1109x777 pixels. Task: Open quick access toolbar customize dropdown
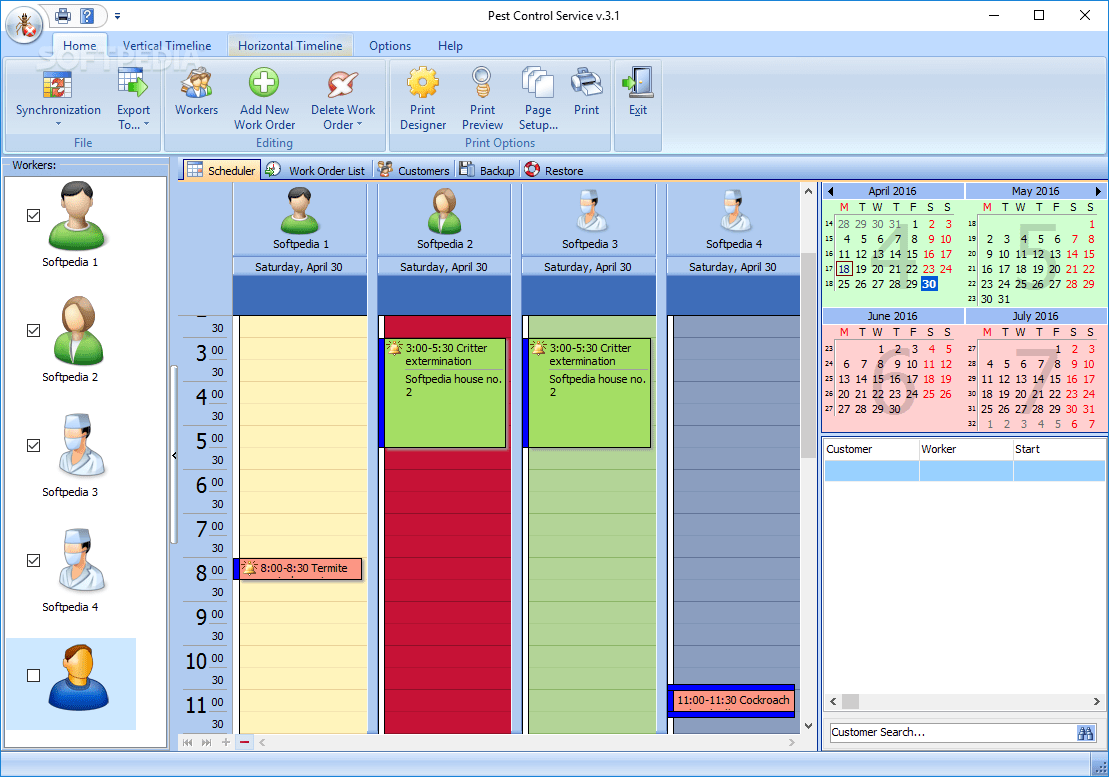click(117, 16)
